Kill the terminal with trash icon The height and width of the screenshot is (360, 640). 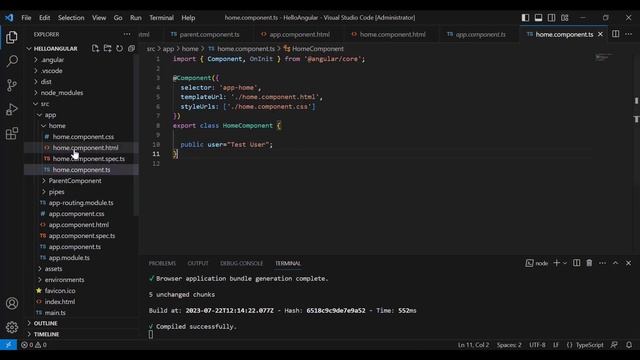589,263
